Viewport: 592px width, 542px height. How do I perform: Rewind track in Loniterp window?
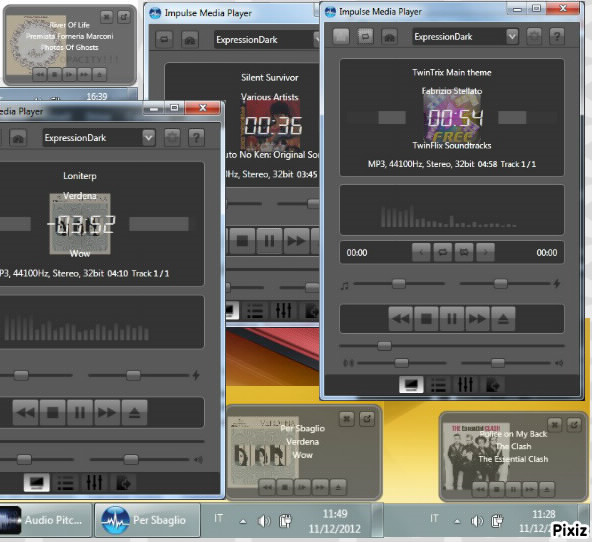pos(26,413)
